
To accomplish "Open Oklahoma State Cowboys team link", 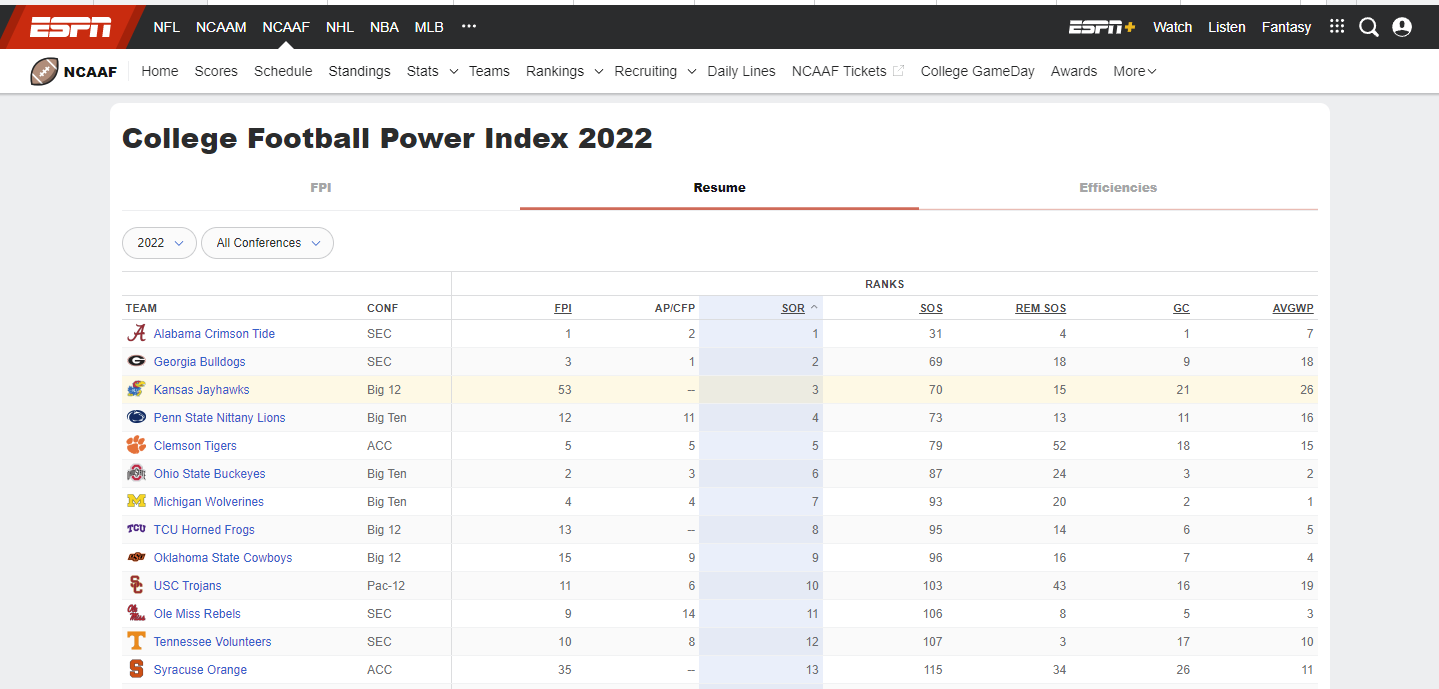I will (x=223, y=558).
